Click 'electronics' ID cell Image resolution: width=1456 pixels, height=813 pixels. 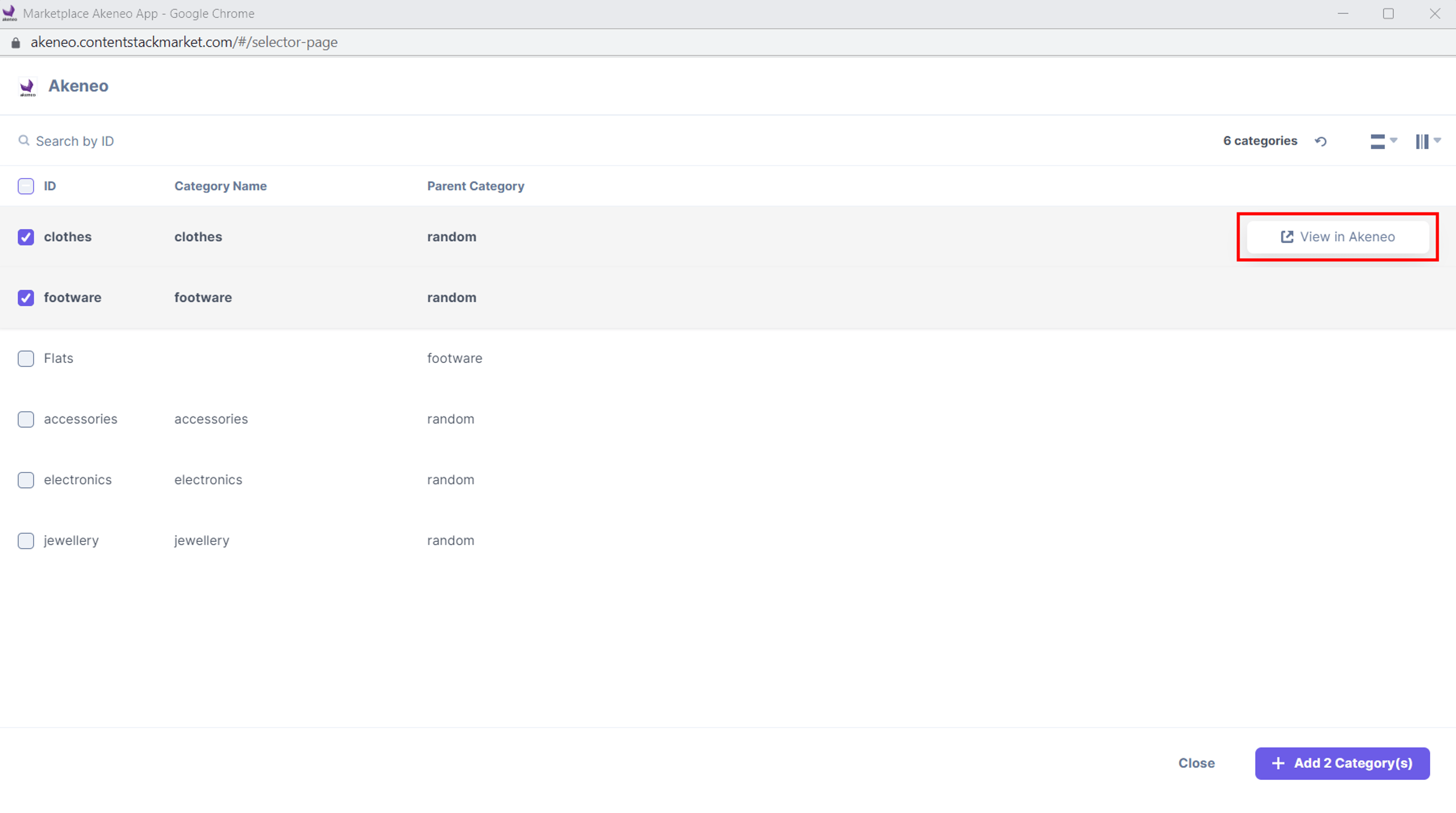78,480
